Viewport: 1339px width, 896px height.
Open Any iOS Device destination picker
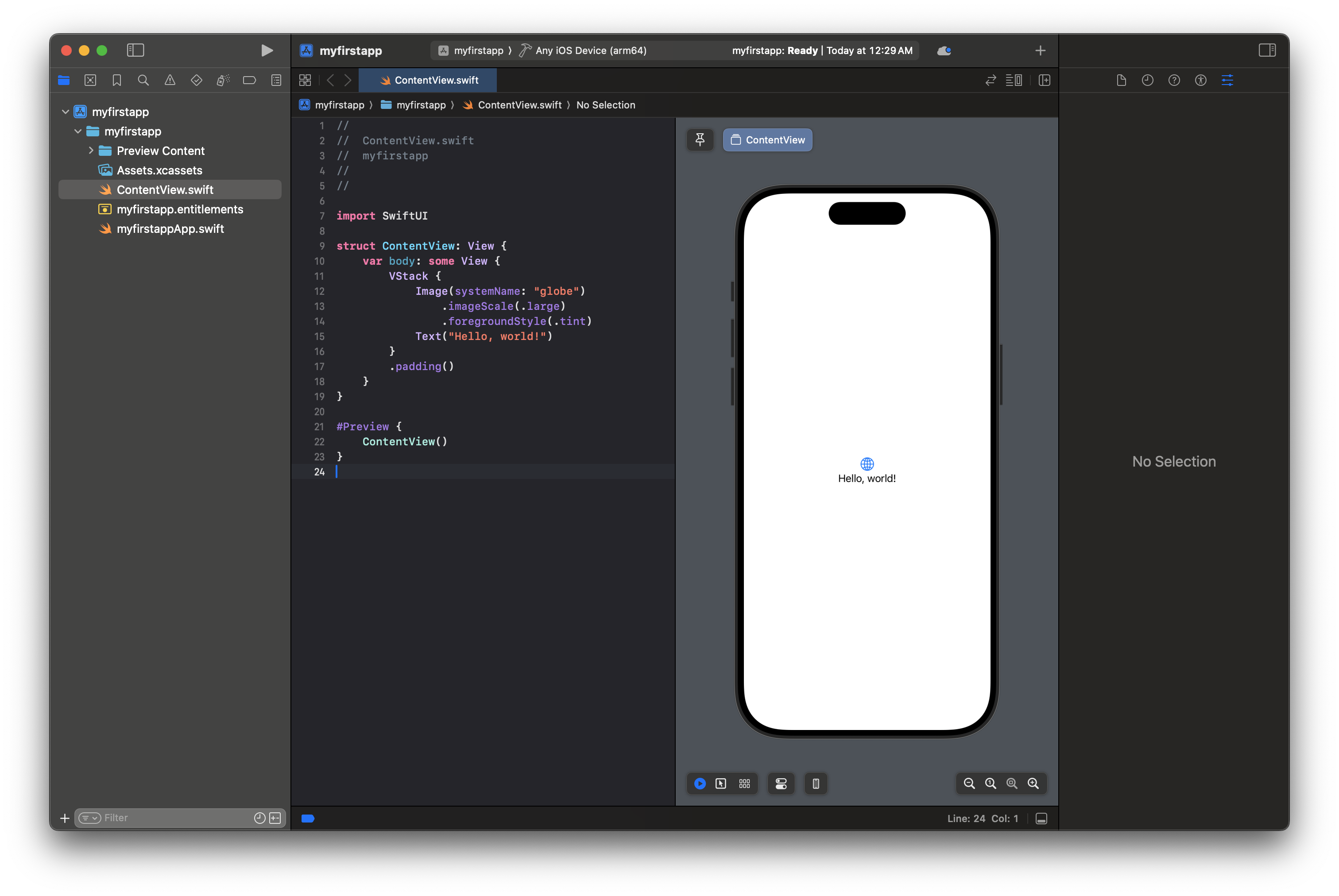coord(590,50)
